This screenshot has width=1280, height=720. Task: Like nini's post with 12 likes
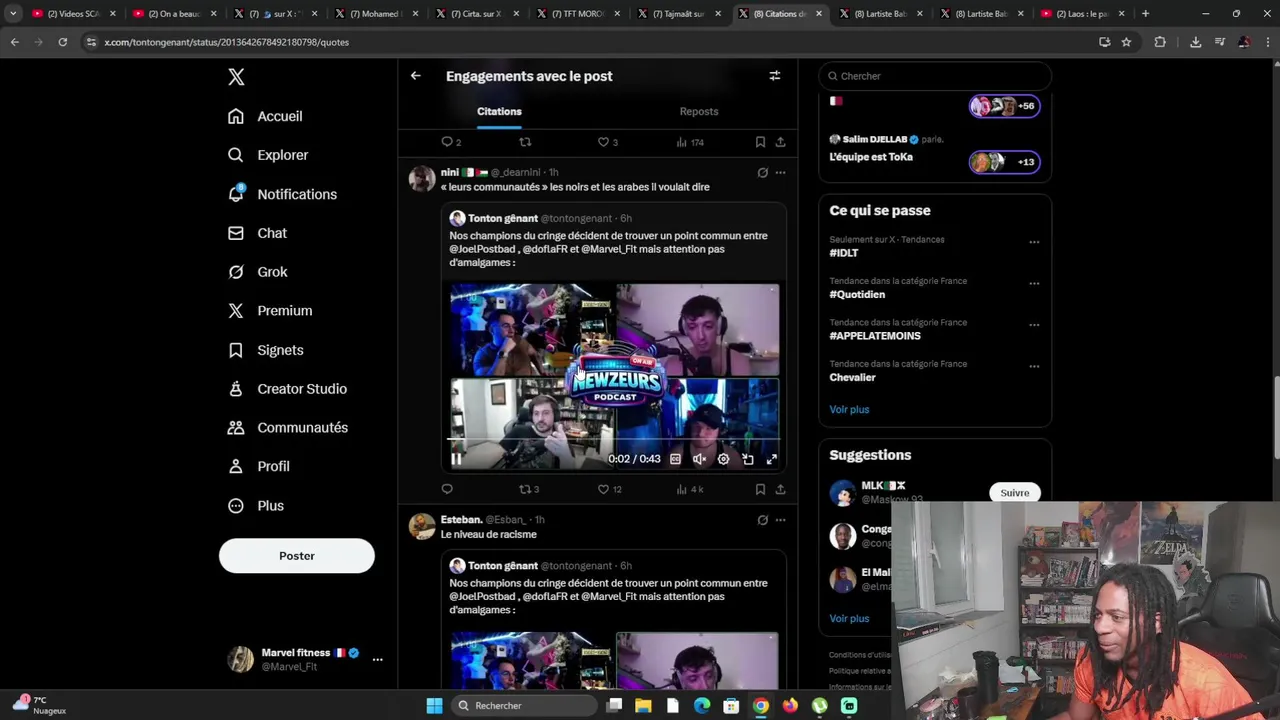coord(609,489)
